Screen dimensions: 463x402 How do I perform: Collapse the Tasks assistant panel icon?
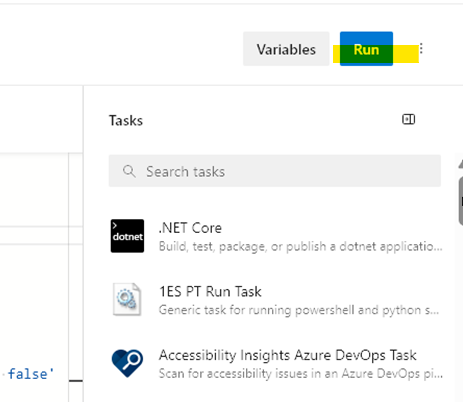pyautogui.click(x=408, y=119)
